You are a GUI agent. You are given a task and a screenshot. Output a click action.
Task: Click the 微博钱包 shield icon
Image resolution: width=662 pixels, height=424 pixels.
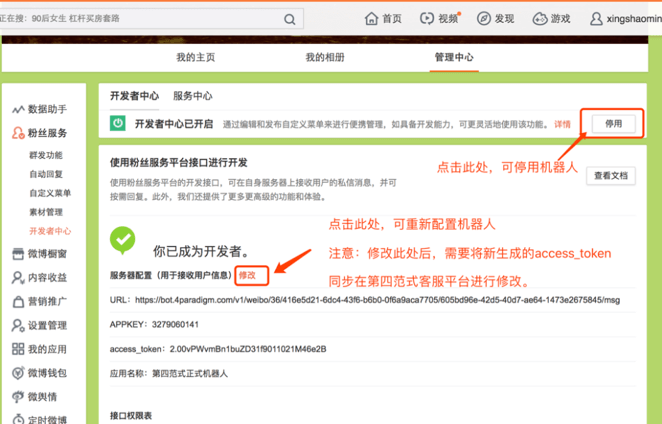(18, 373)
